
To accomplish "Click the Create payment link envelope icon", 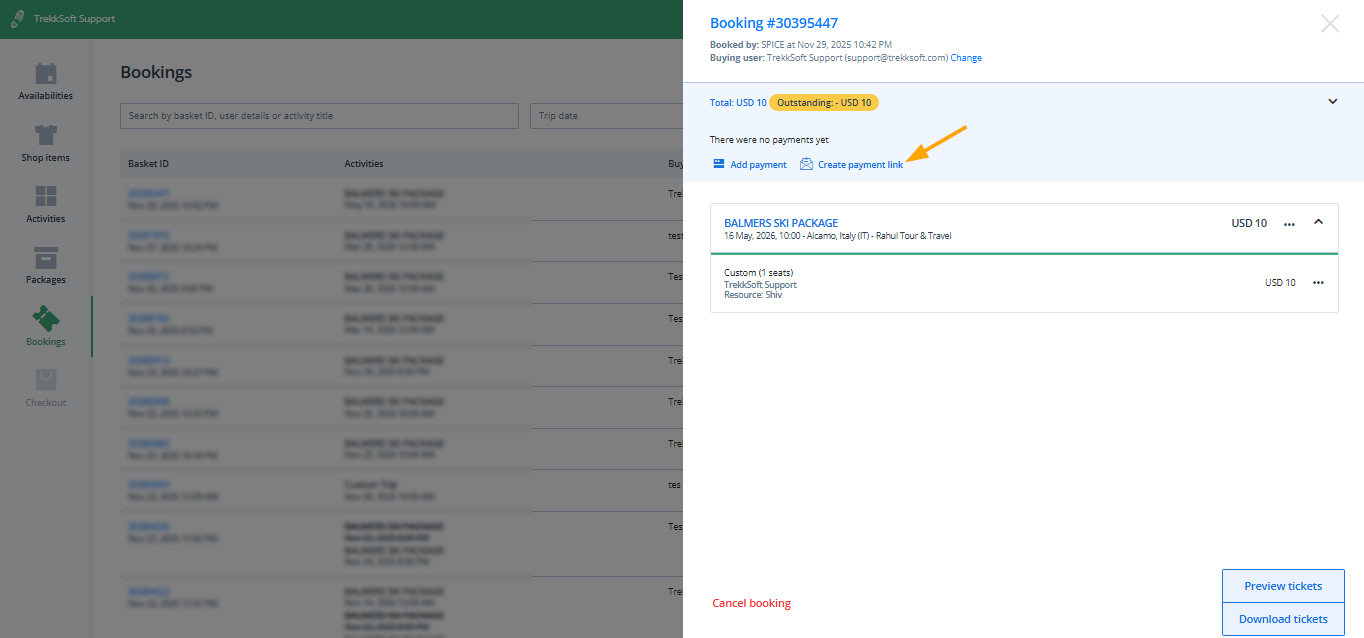I will coord(806,164).
